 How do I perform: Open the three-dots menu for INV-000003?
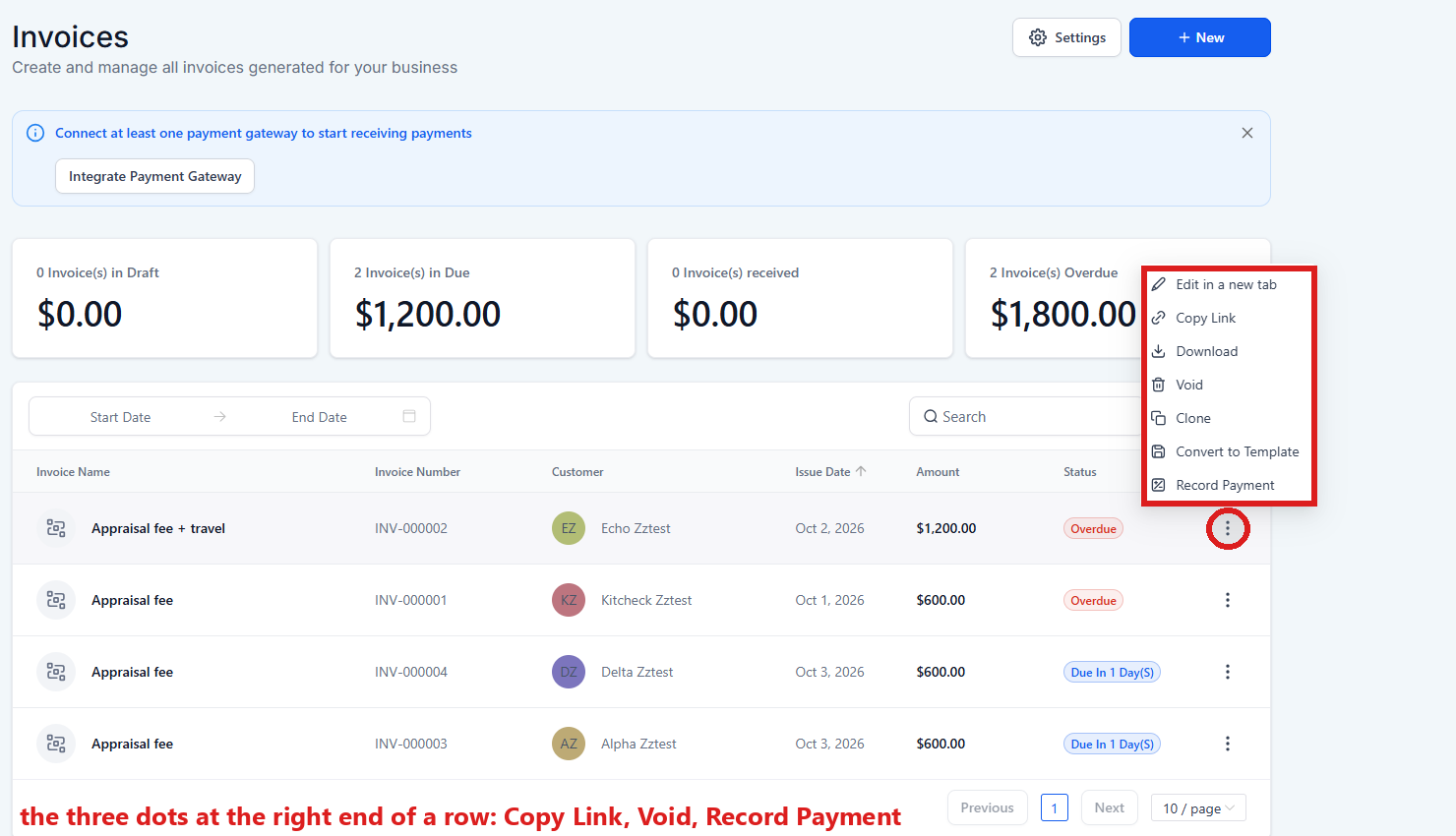coord(1227,744)
